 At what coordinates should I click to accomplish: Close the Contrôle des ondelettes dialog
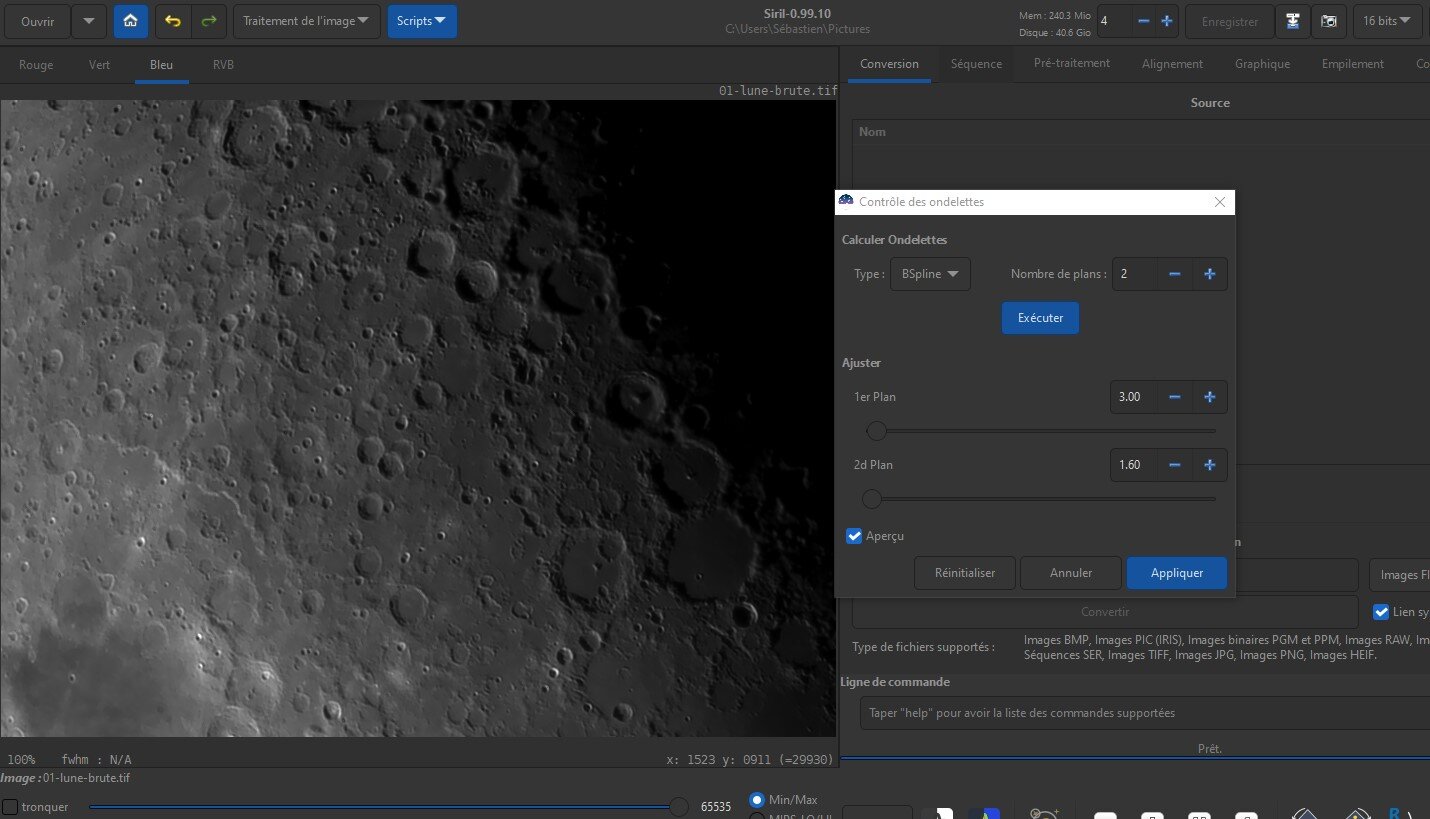1219,202
